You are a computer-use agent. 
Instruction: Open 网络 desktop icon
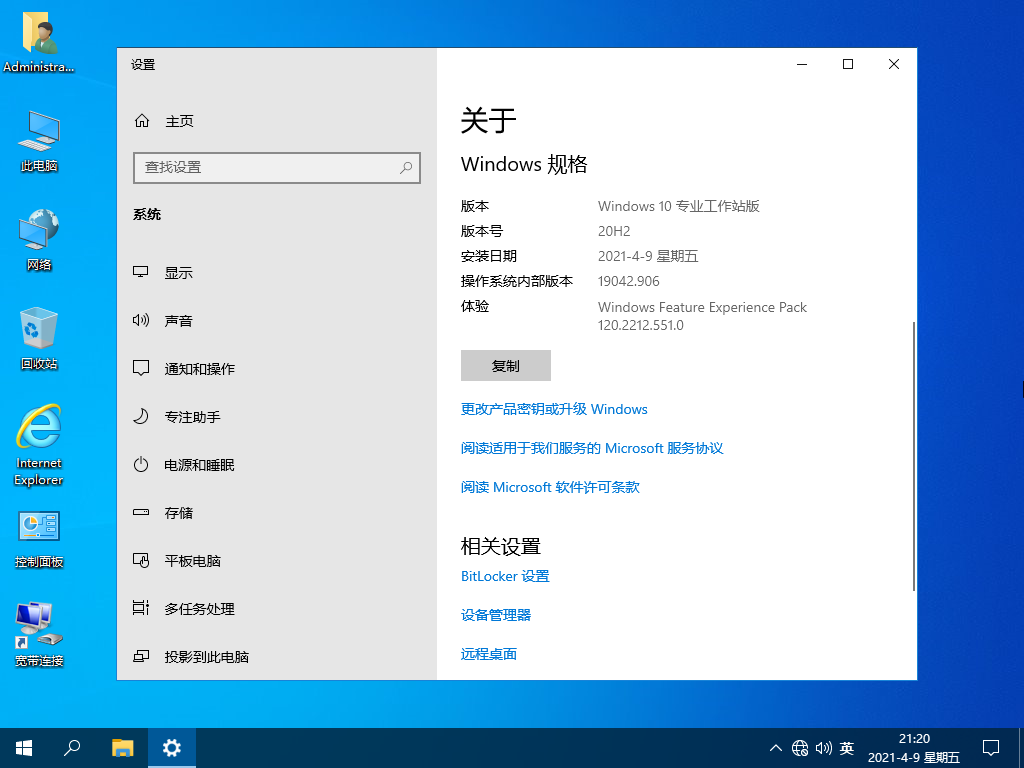[39, 239]
